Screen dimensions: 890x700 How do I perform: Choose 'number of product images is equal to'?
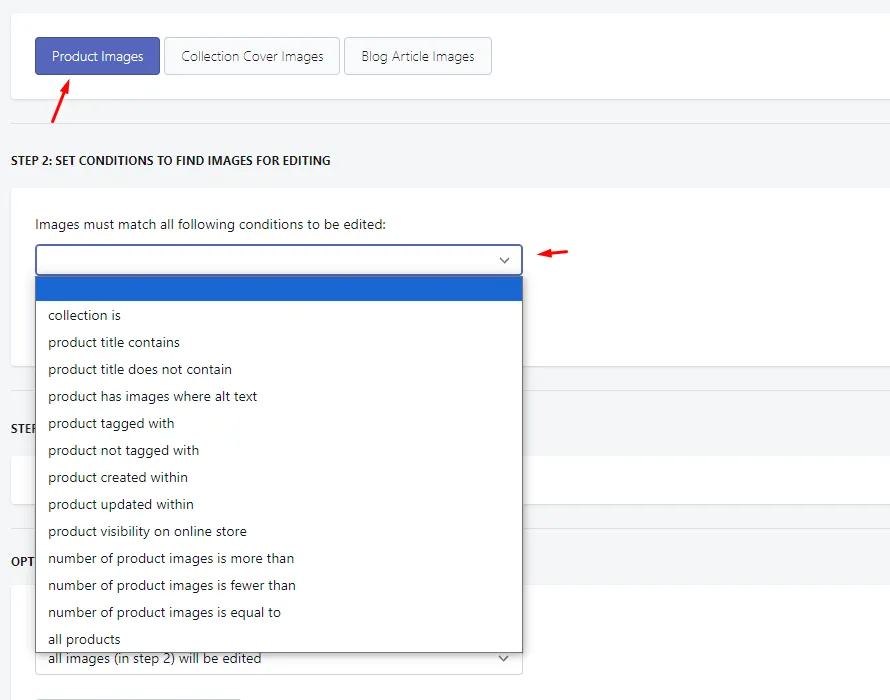(279, 612)
